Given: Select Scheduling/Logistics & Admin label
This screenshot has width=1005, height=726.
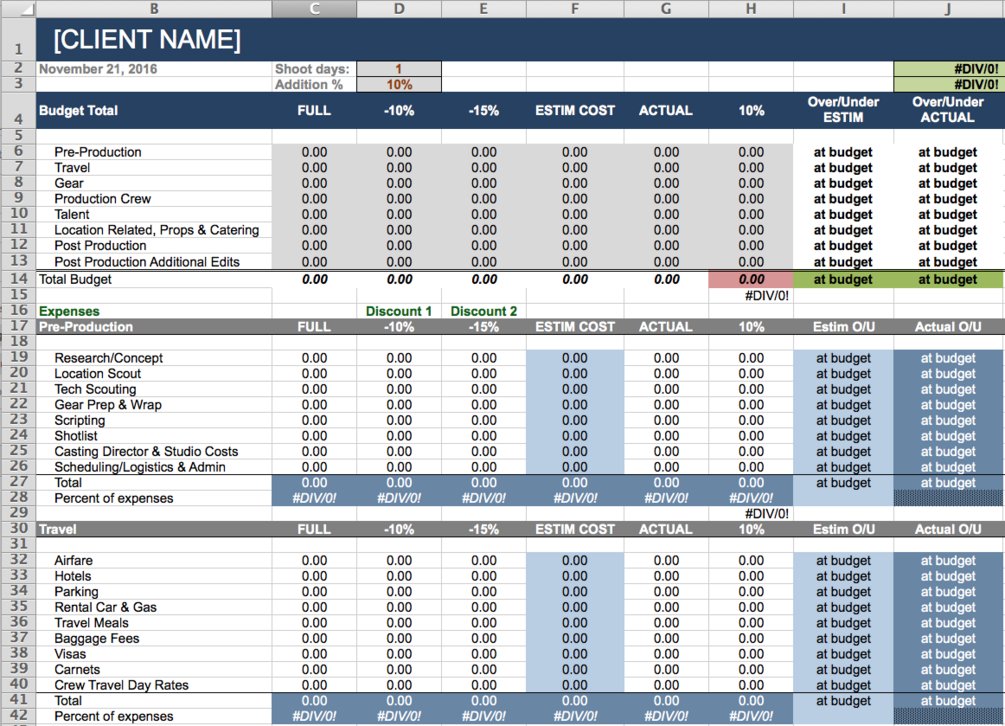Looking at the screenshot, I should (x=140, y=467).
